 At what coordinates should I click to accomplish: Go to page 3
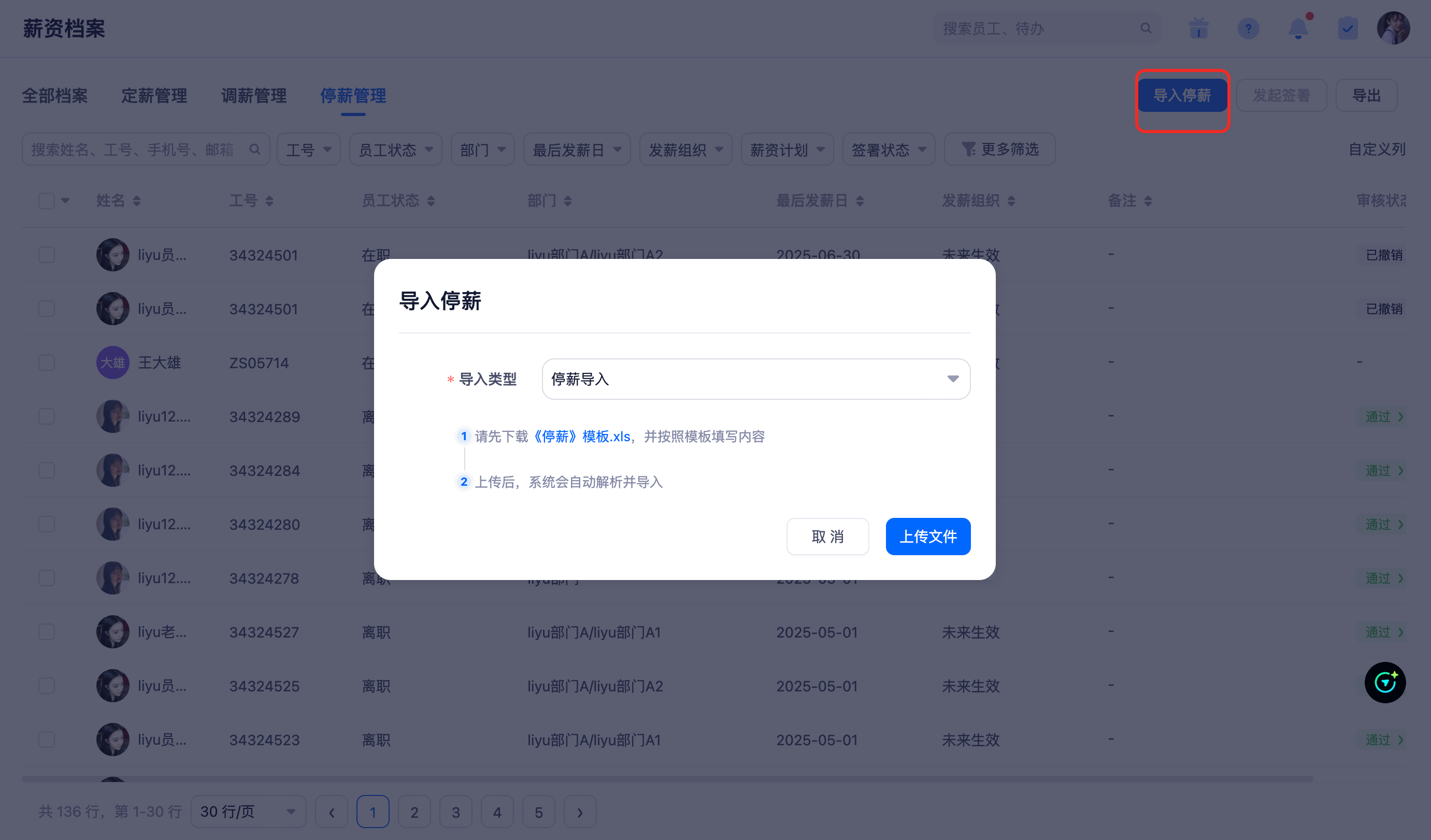point(455,812)
